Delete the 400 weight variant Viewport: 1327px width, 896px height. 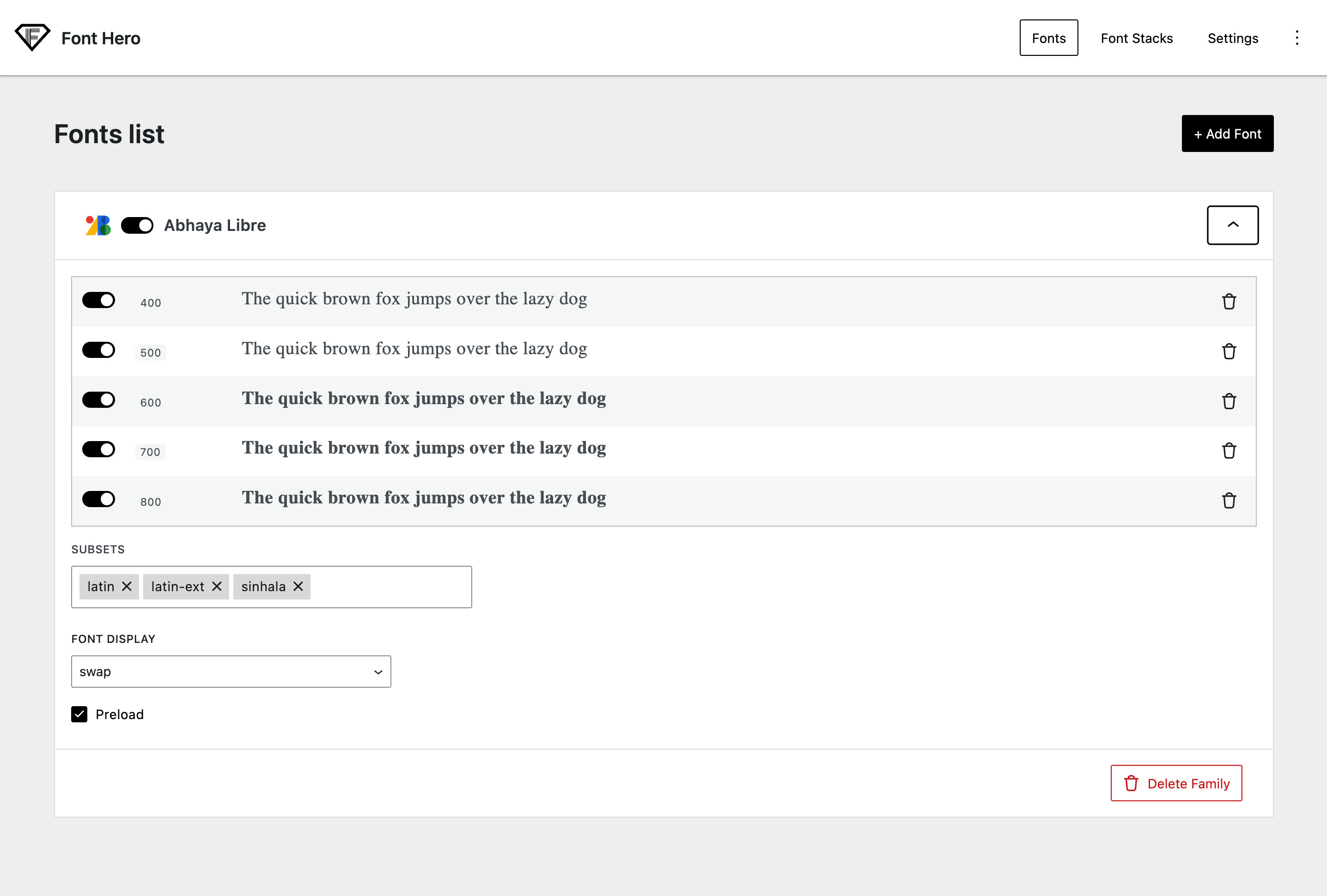pos(1229,301)
